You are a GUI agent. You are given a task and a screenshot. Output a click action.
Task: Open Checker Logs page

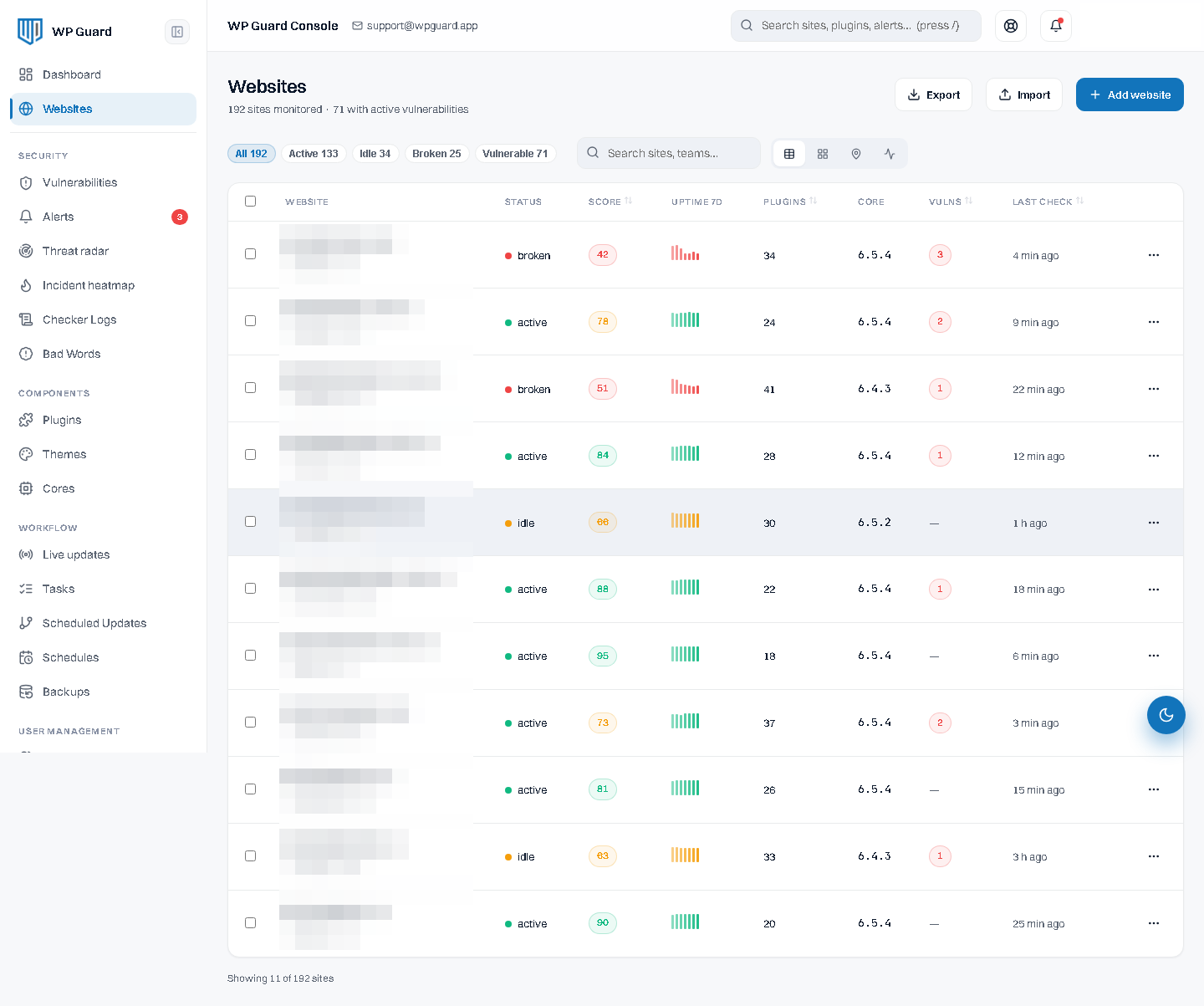(x=103, y=319)
